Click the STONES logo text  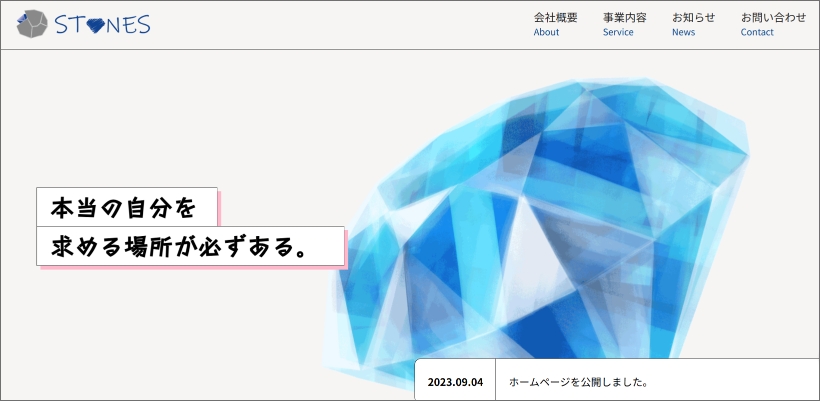click(104, 25)
